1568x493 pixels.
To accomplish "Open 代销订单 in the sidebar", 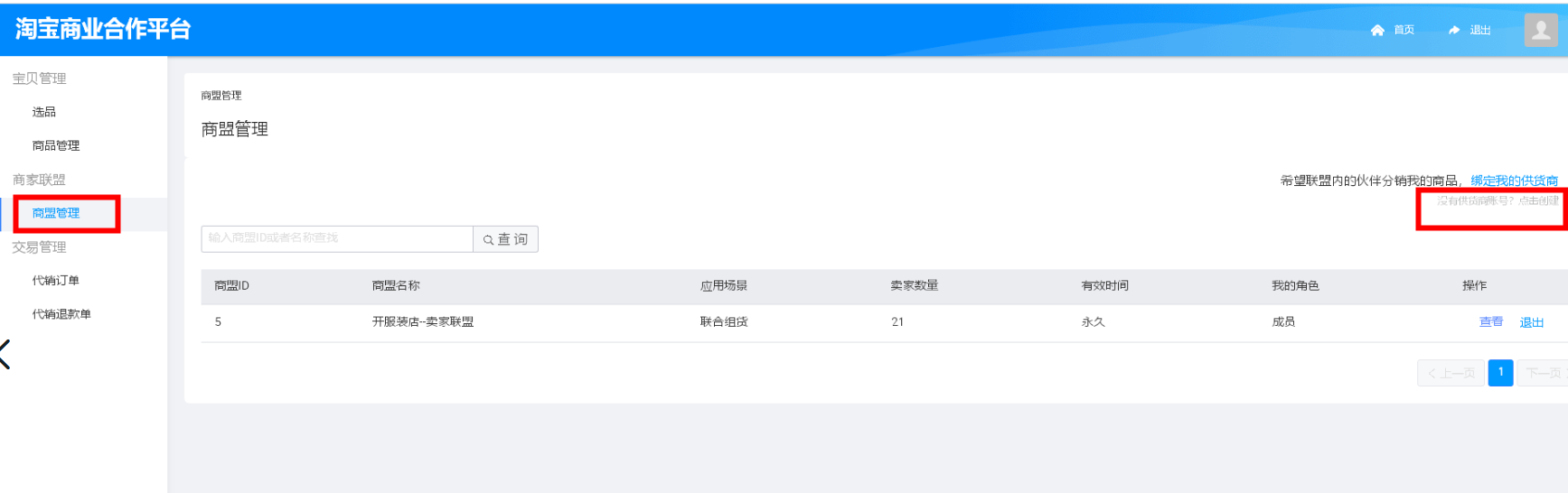I will click(x=56, y=281).
